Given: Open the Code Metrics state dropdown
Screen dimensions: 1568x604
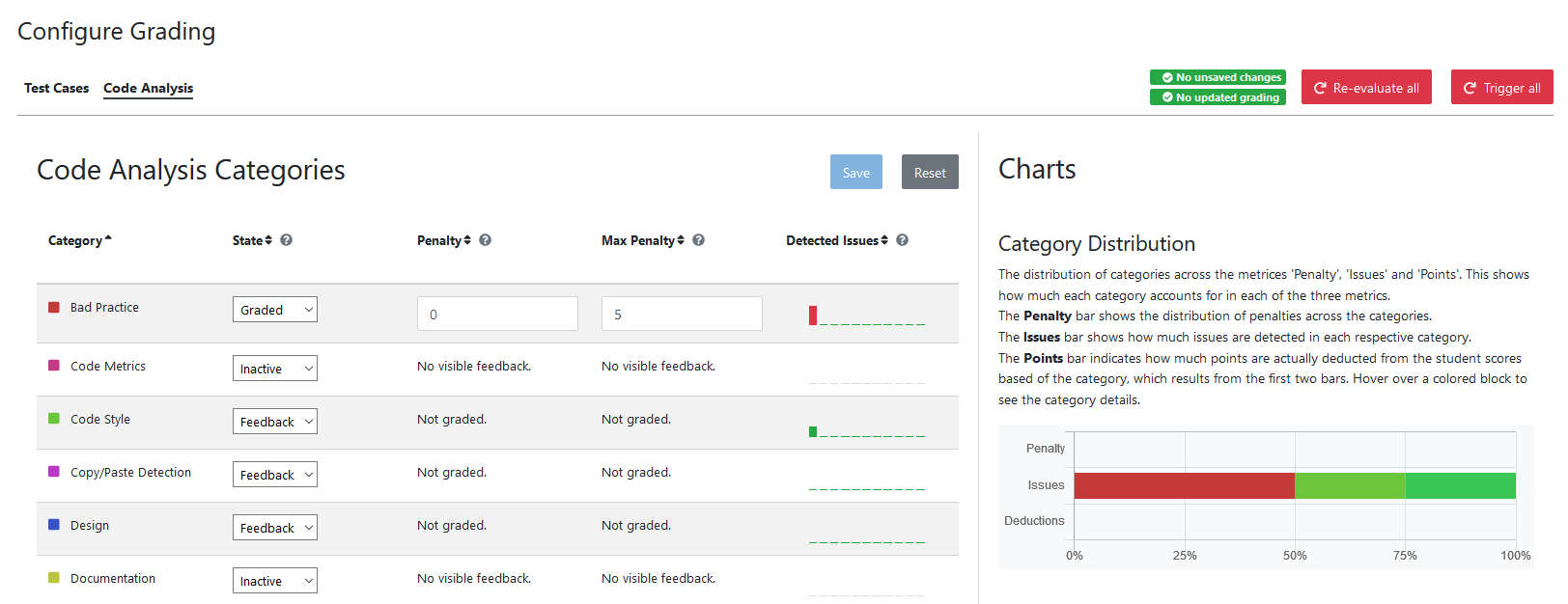Looking at the screenshot, I should coord(274,369).
